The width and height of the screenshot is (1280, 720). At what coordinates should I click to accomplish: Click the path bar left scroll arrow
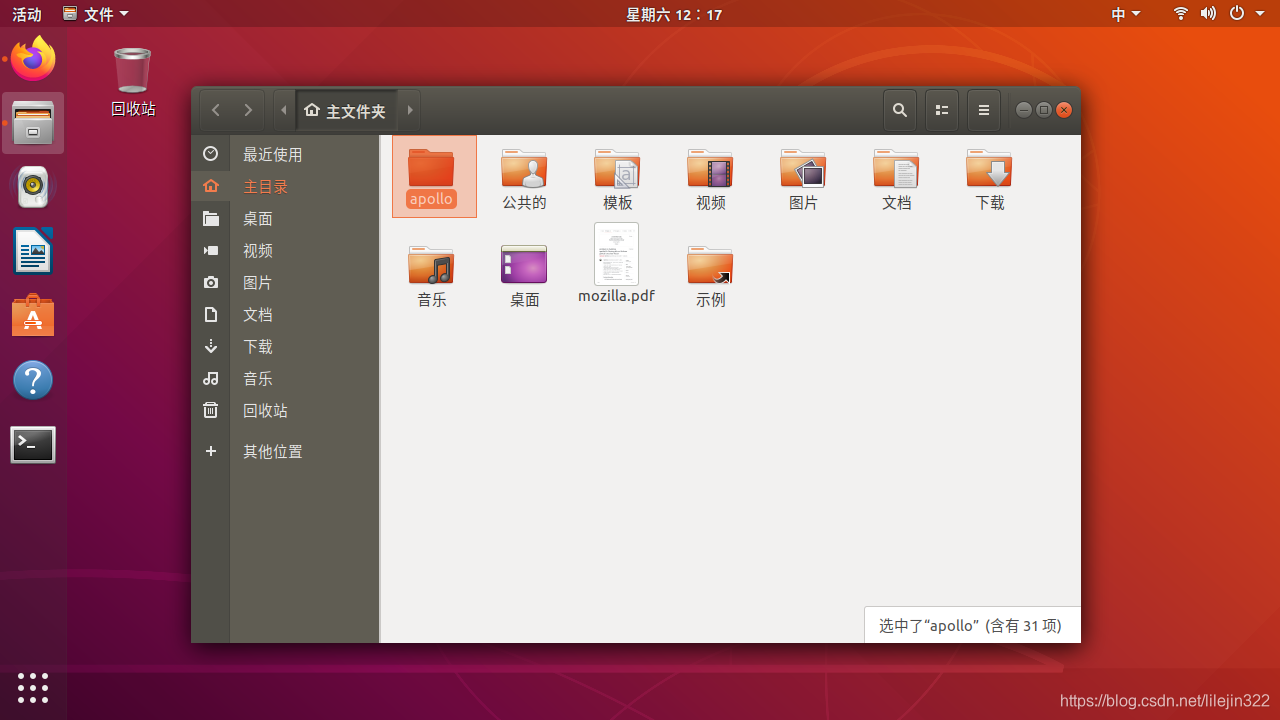284,110
